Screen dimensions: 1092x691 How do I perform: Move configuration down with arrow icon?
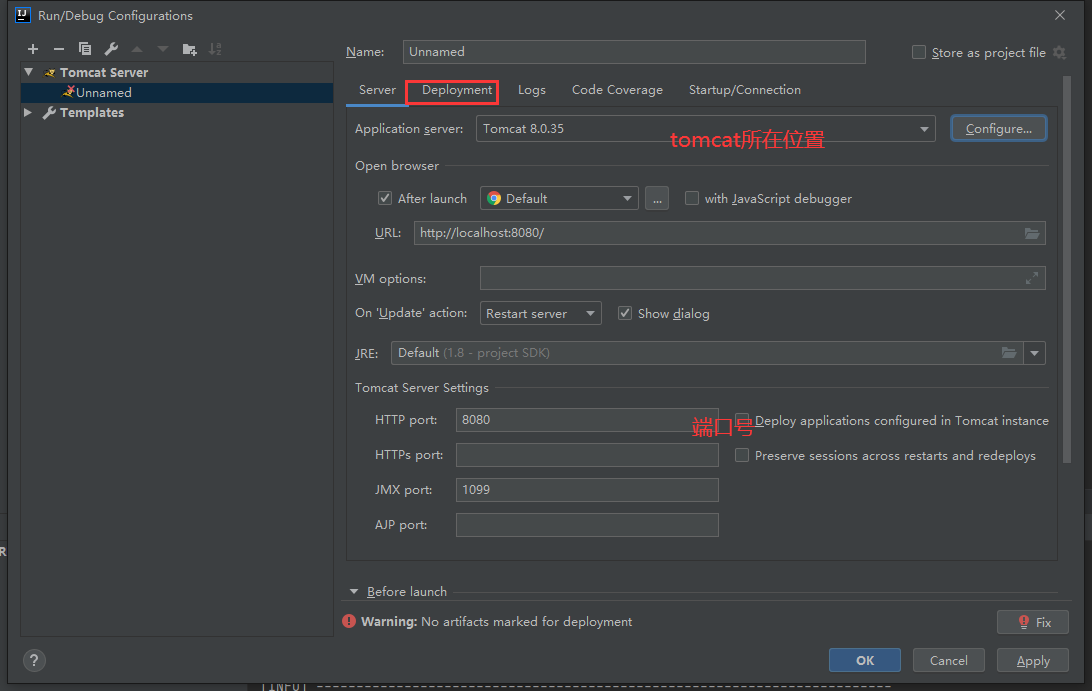tap(163, 49)
